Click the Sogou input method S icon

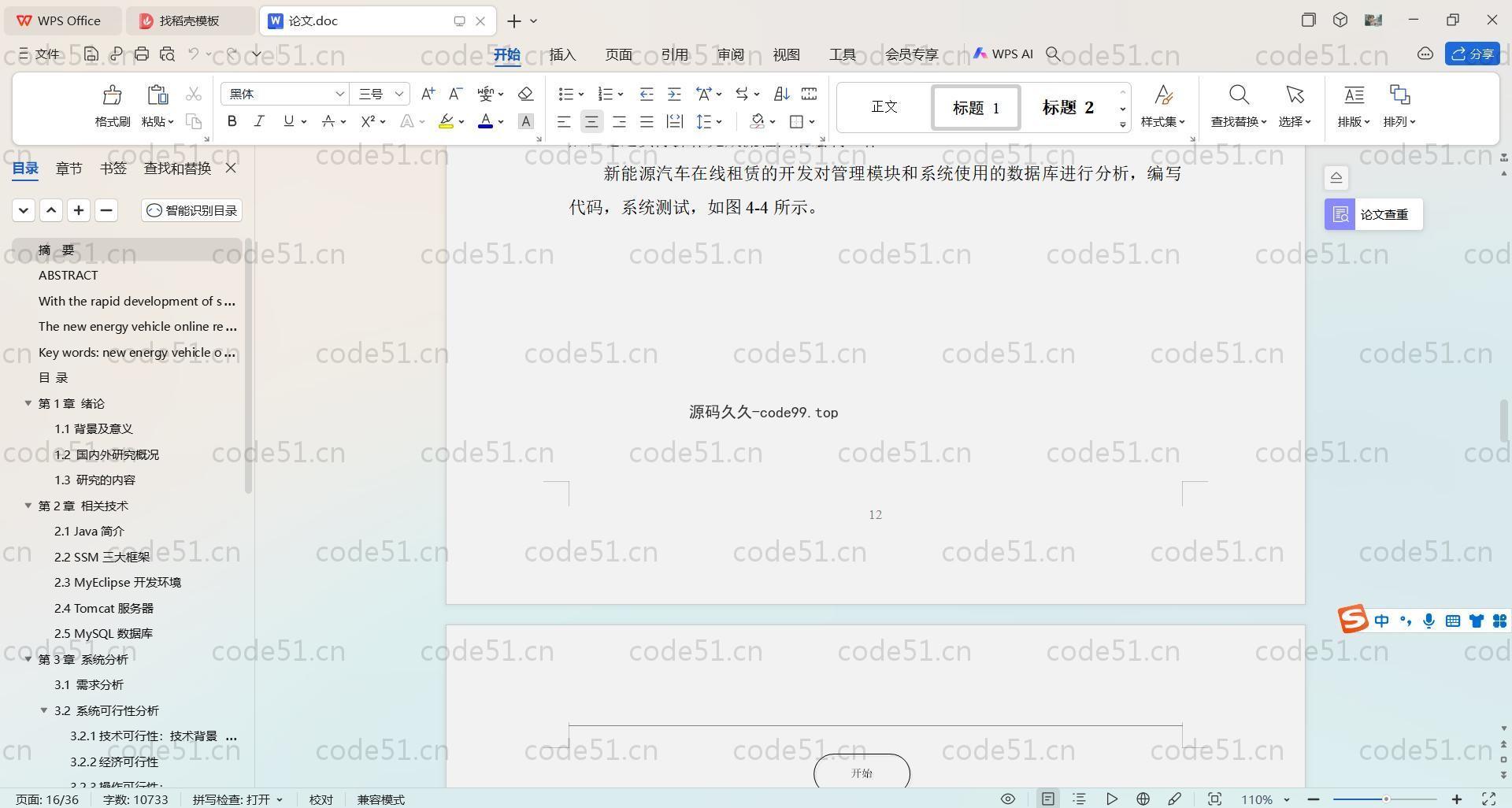point(1353,620)
